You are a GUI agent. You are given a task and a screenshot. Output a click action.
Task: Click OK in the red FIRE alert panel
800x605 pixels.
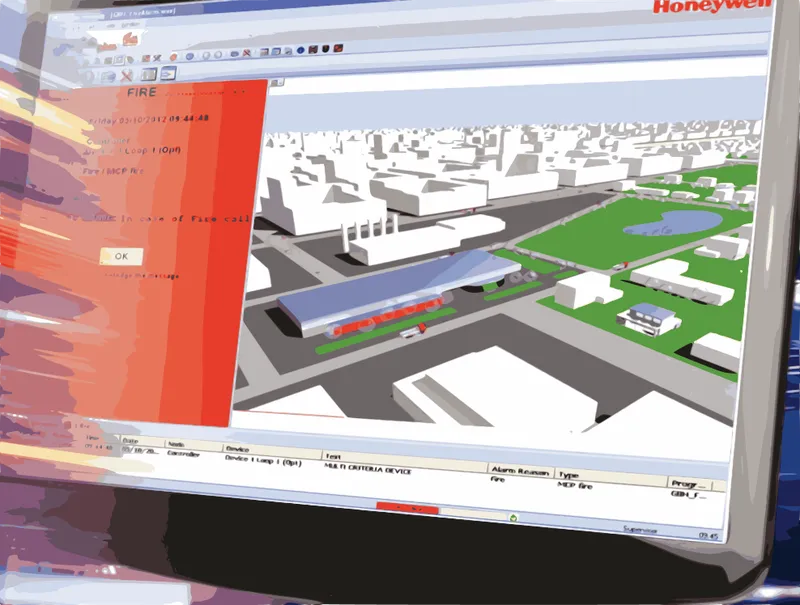pyautogui.click(x=121, y=256)
